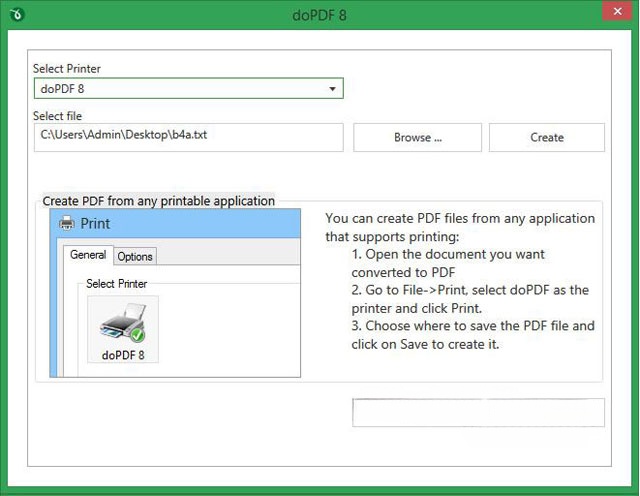This screenshot has width=640, height=496.
Task: Click the 'Select Printer' label above dropdown
Action: 67,69
